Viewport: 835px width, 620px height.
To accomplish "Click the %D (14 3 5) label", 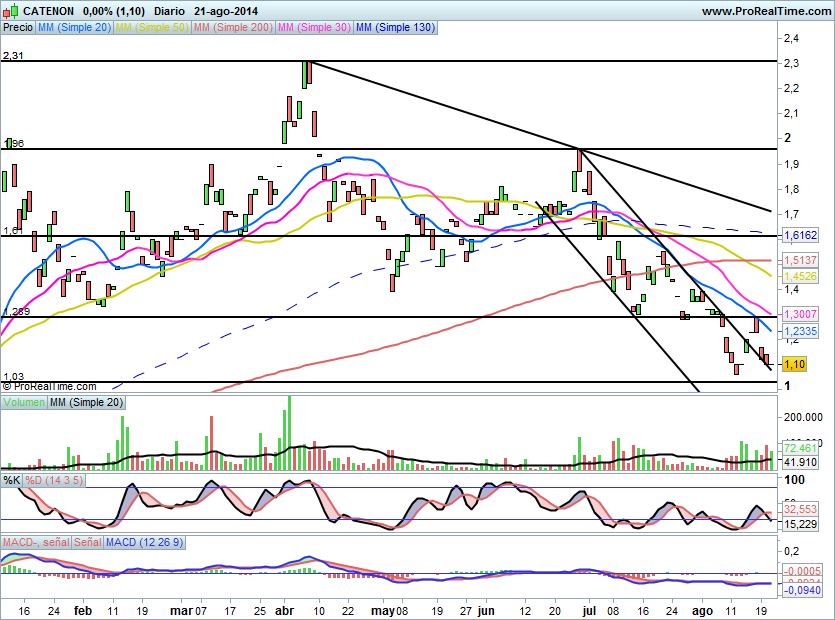I will pyautogui.click(x=52, y=481).
